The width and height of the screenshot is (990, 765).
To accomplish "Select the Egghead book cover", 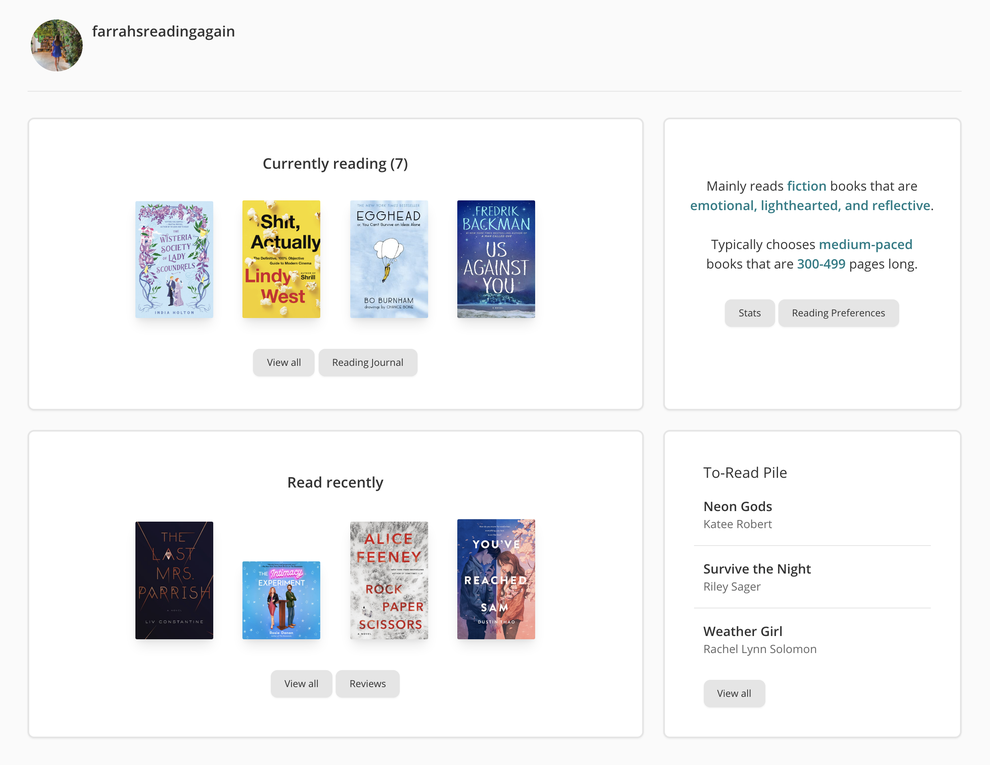I will [x=389, y=259].
